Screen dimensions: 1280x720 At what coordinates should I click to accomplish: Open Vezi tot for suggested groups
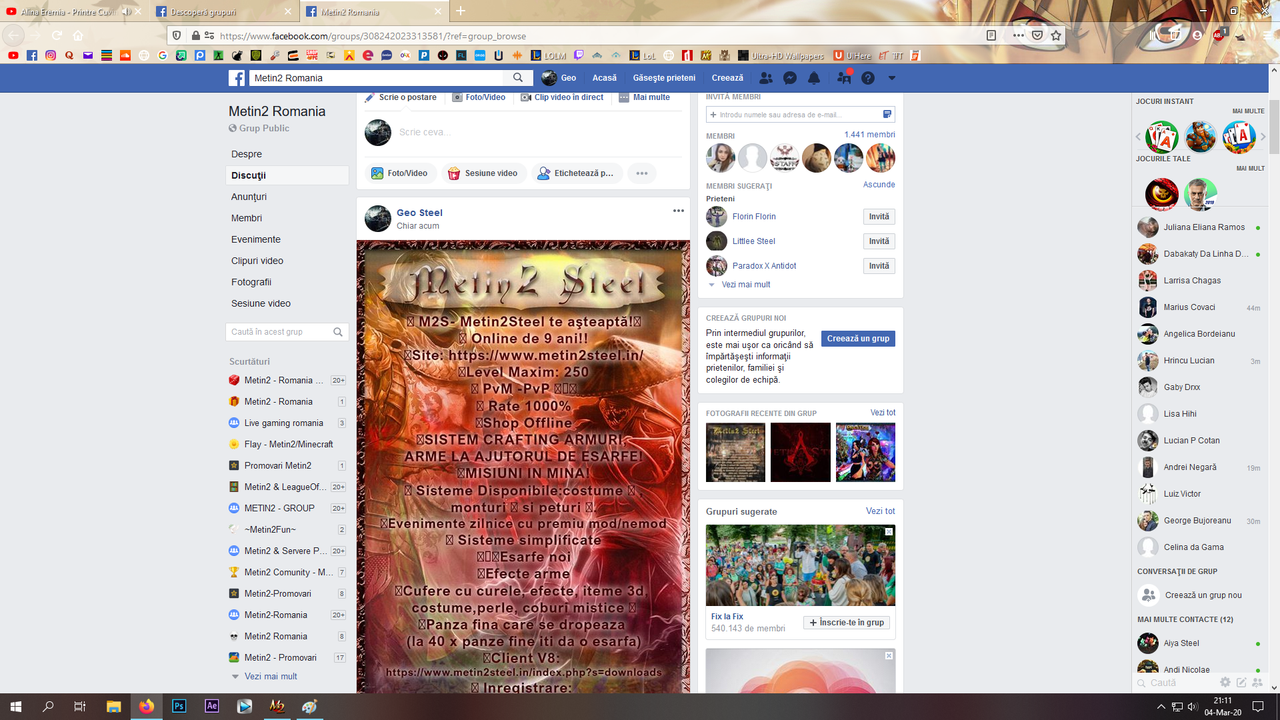click(x=881, y=511)
